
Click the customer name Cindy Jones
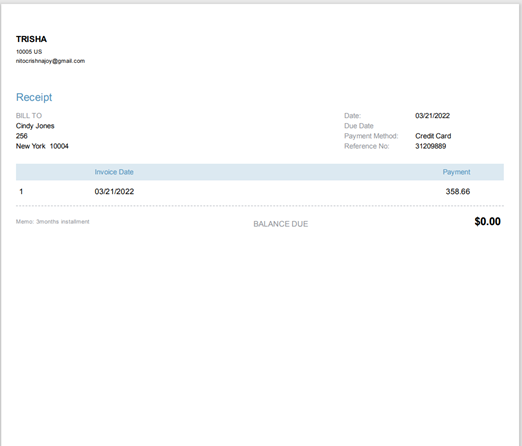tap(35, 126)
